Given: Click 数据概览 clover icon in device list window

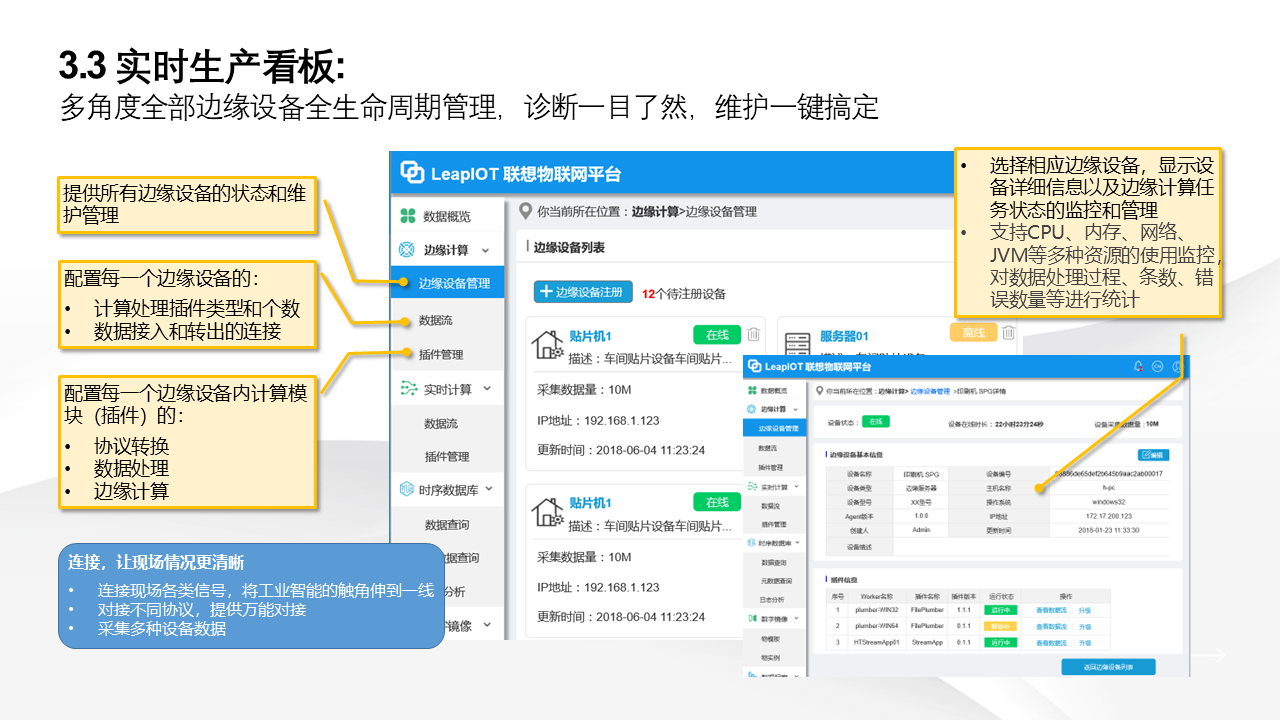Looking at the screenshot, I should tap(407, 216).
